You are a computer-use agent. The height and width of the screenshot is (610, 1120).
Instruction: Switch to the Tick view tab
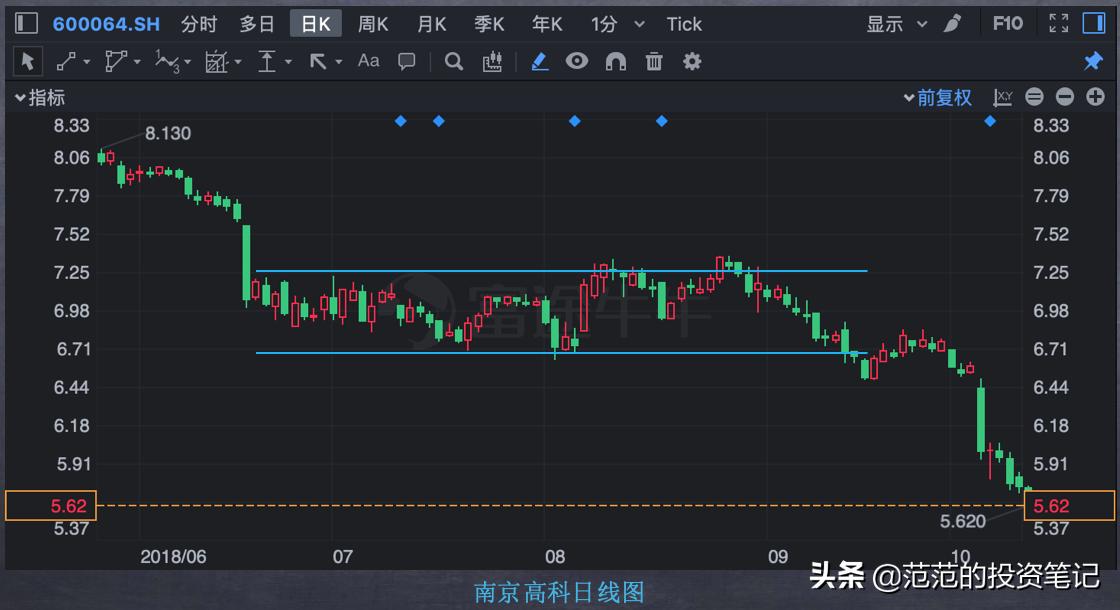(684, 22)
